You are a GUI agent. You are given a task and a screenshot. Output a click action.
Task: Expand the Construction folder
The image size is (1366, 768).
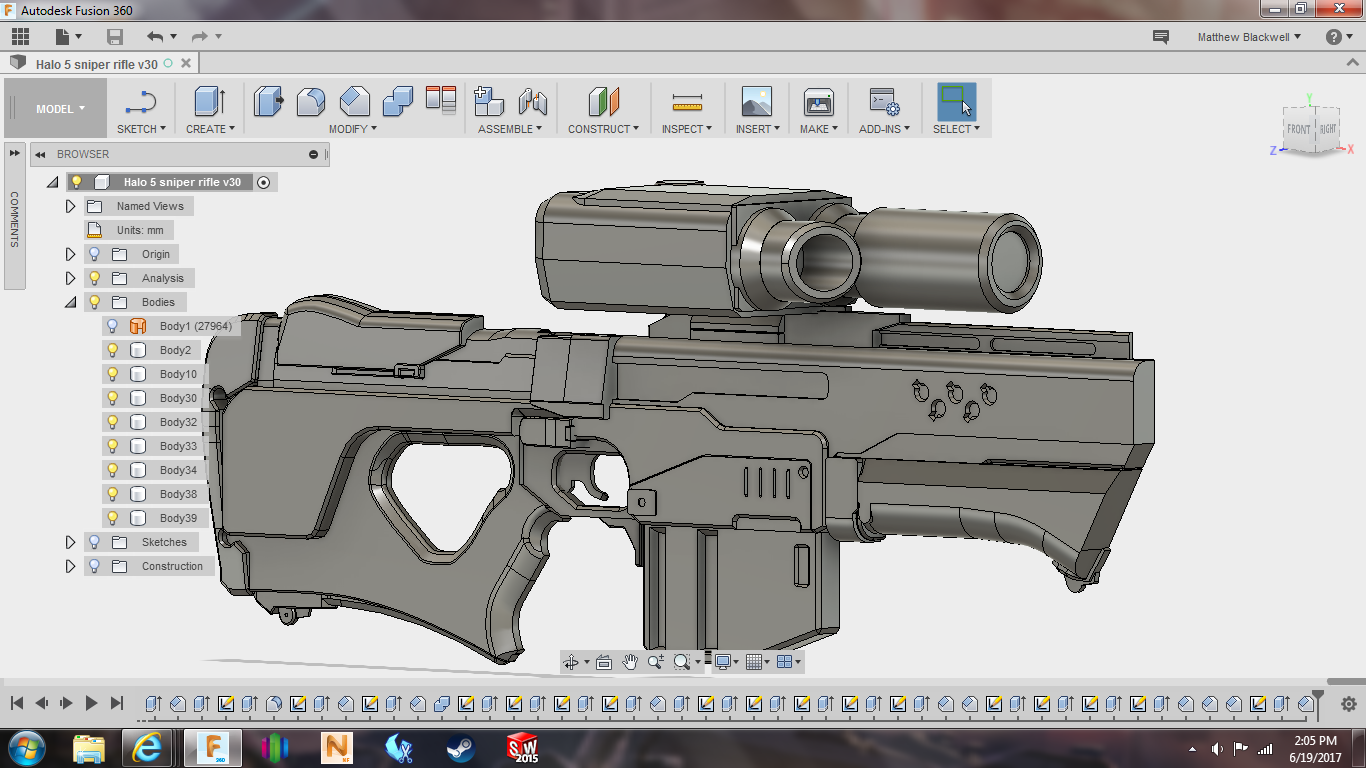[x=70, y=566]
